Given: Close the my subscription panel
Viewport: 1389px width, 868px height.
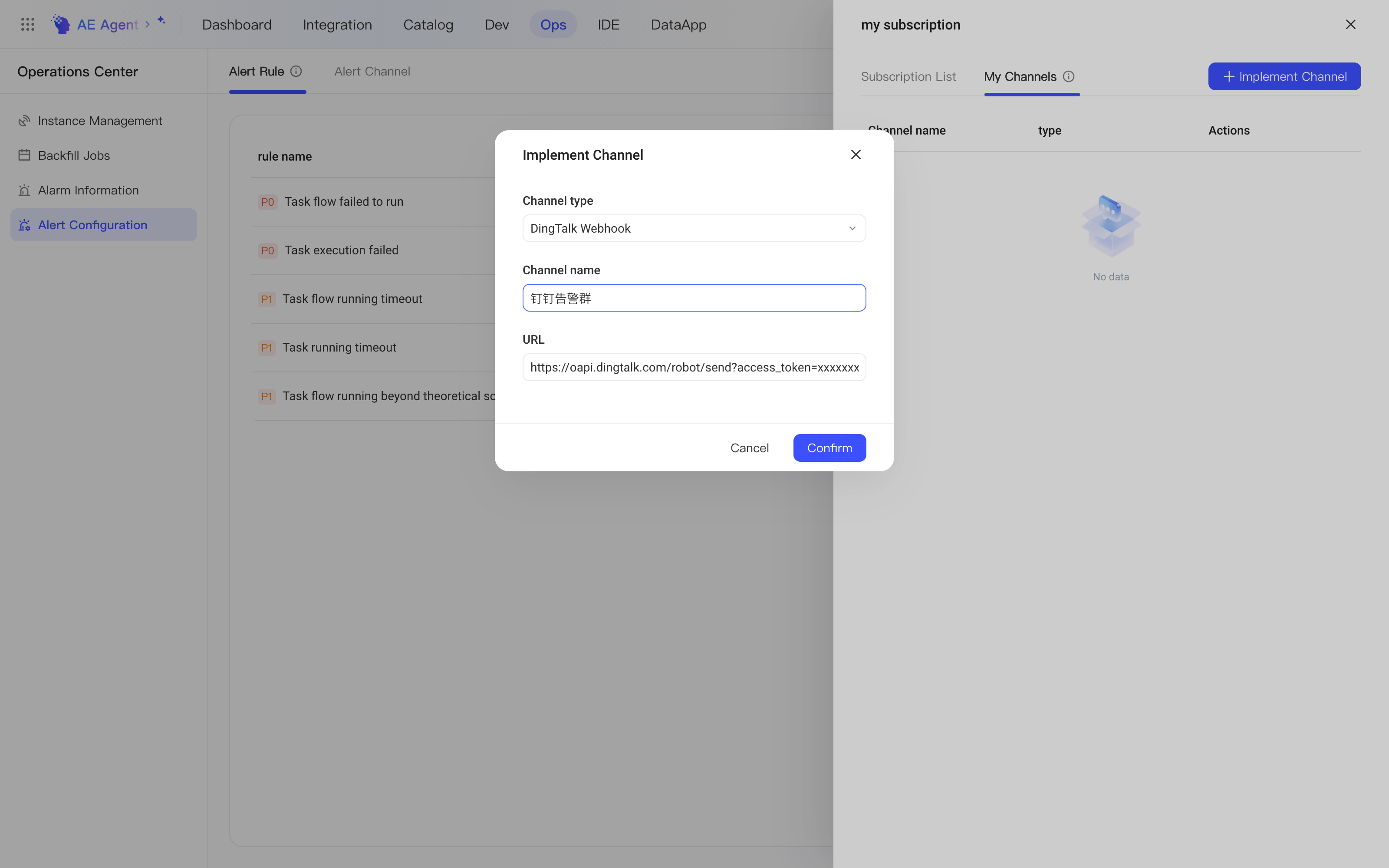Looking at the screenshot, I should [x=1350, y=24].
